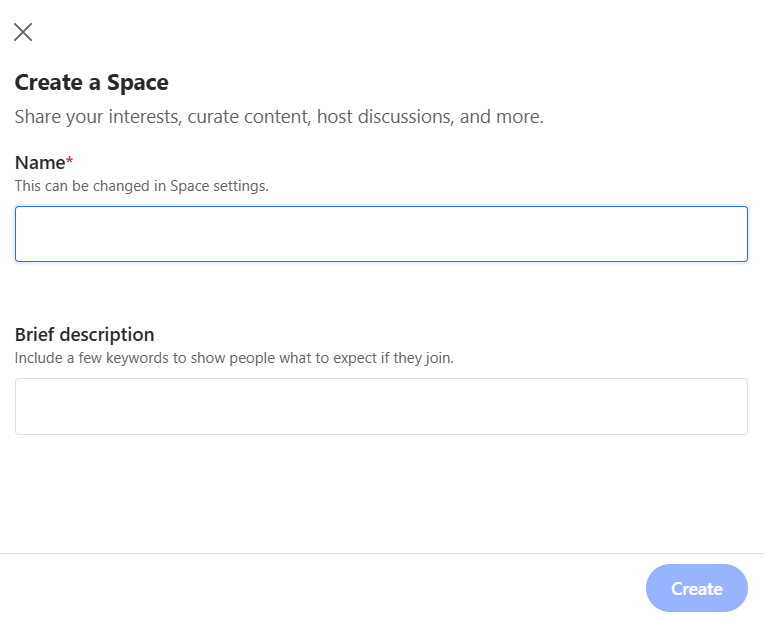The width and height of the screenshot is (764, 620).
Task: Focus the Name input field
Action: [x=381, y=234]
